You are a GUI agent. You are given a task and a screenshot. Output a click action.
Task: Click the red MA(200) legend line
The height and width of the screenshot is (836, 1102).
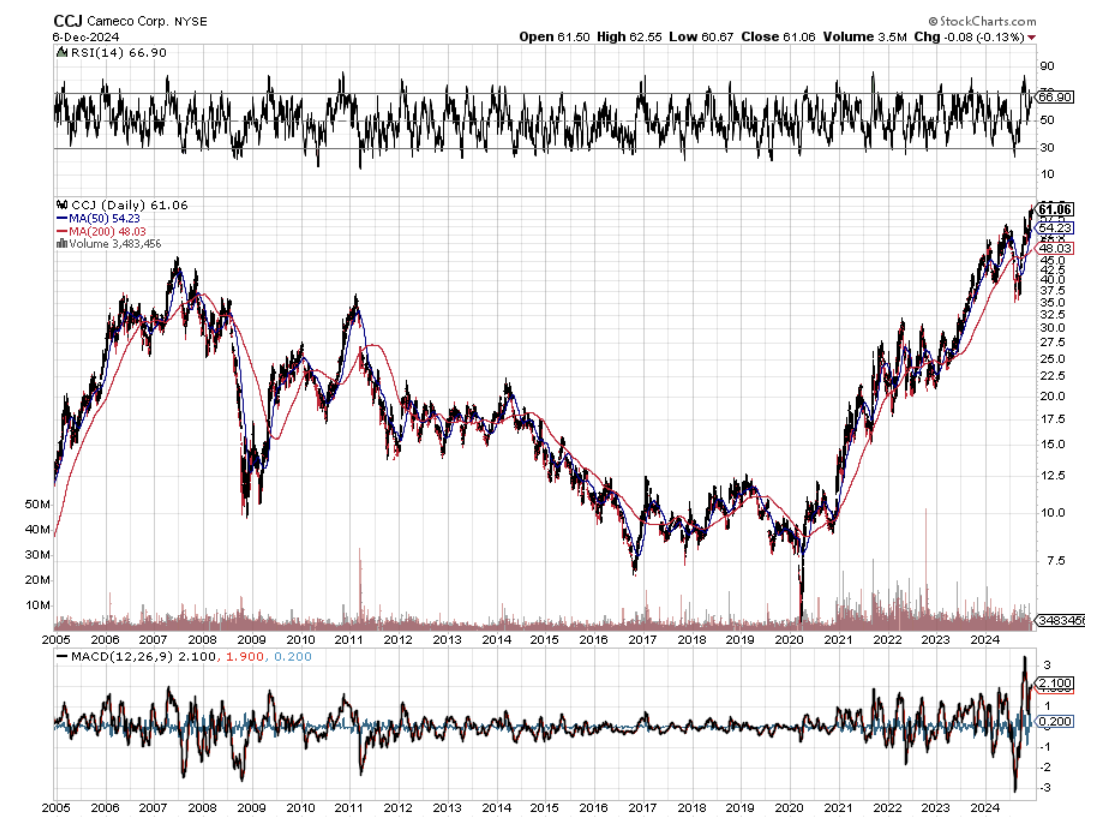tap(62, 230)
